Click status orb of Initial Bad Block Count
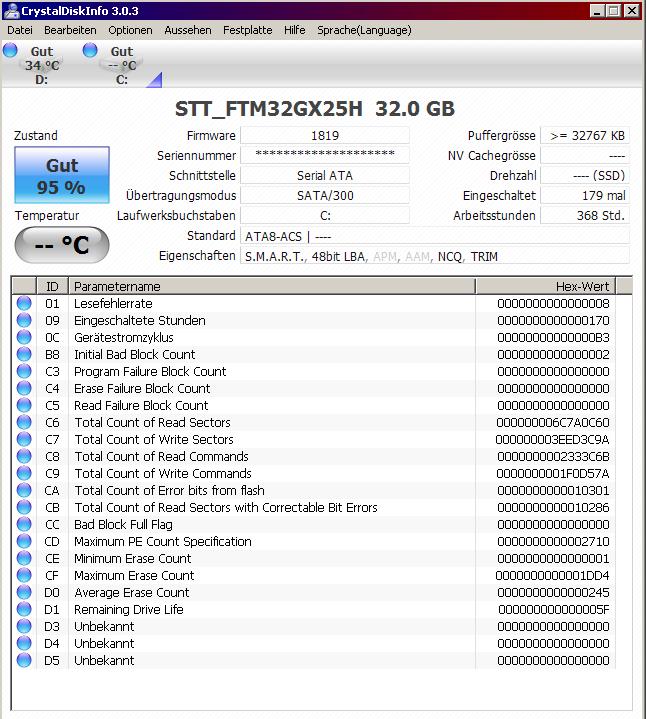Viewport: 646px width, 719px height. 24,354
